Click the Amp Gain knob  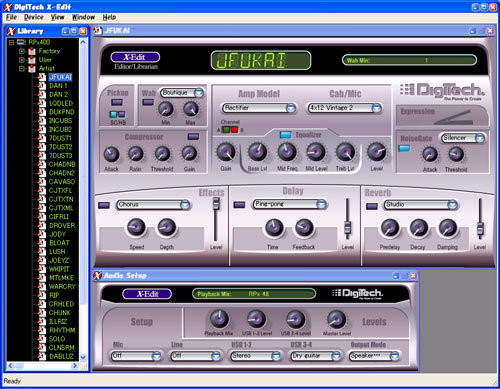[x=226, y=152]
